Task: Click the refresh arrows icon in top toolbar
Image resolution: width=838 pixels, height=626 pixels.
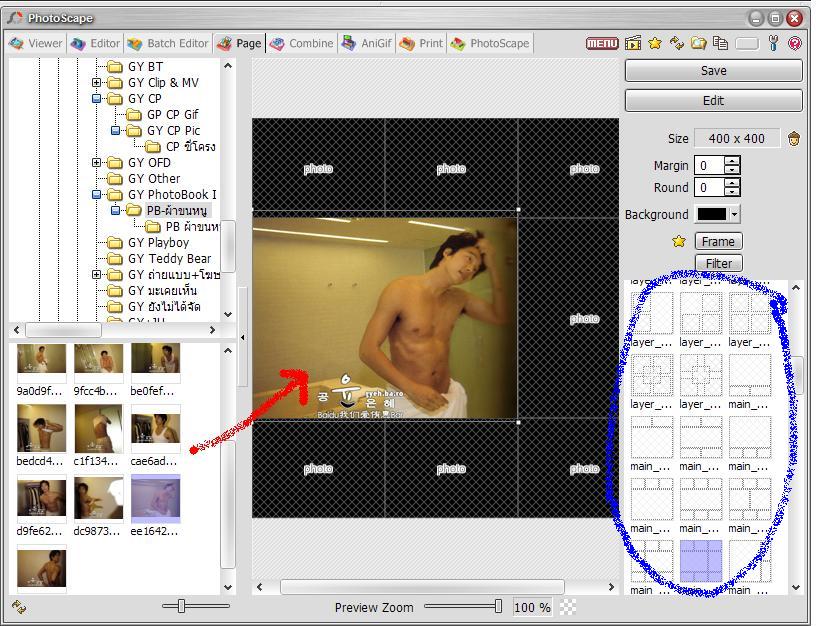Action: 677,43
